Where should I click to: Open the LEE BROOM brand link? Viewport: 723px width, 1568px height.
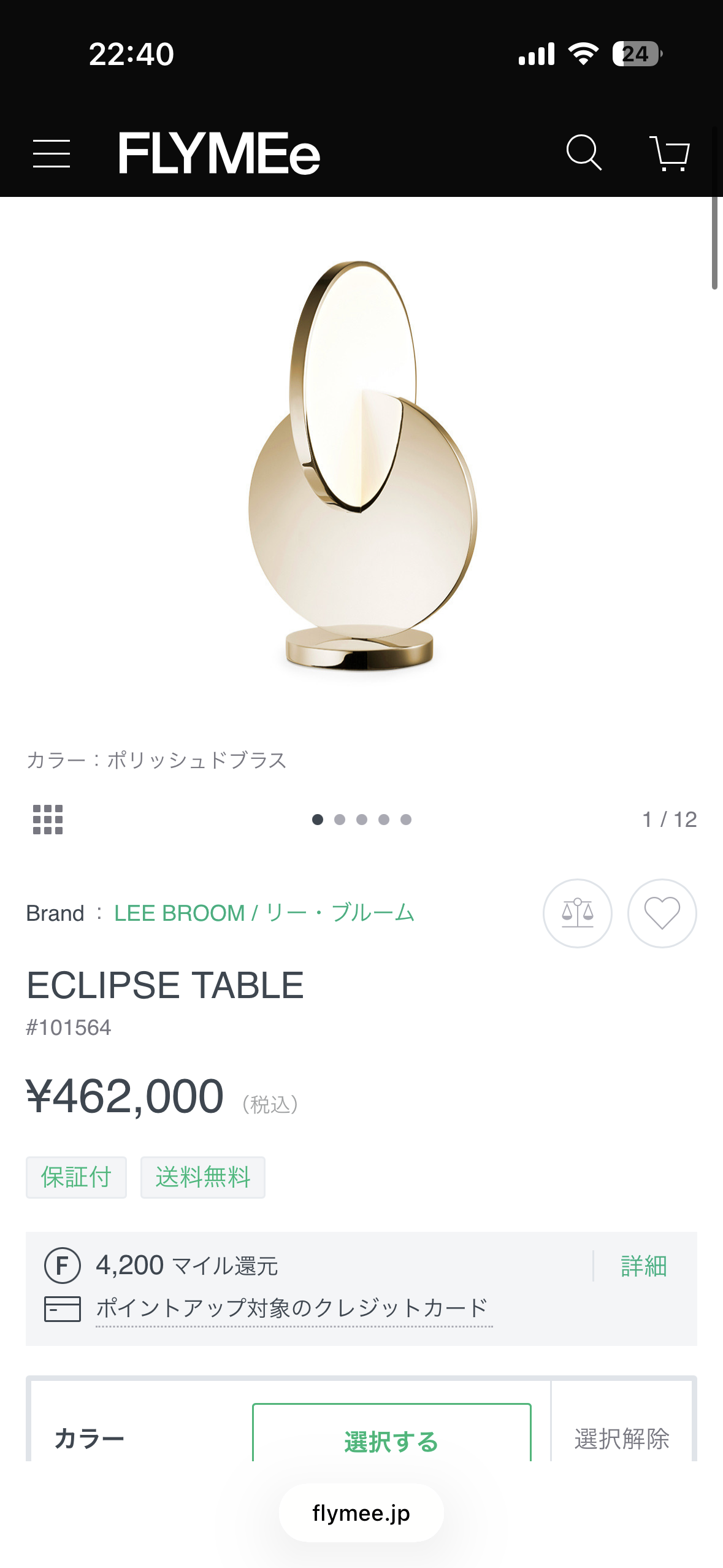[x=264, y=913]
